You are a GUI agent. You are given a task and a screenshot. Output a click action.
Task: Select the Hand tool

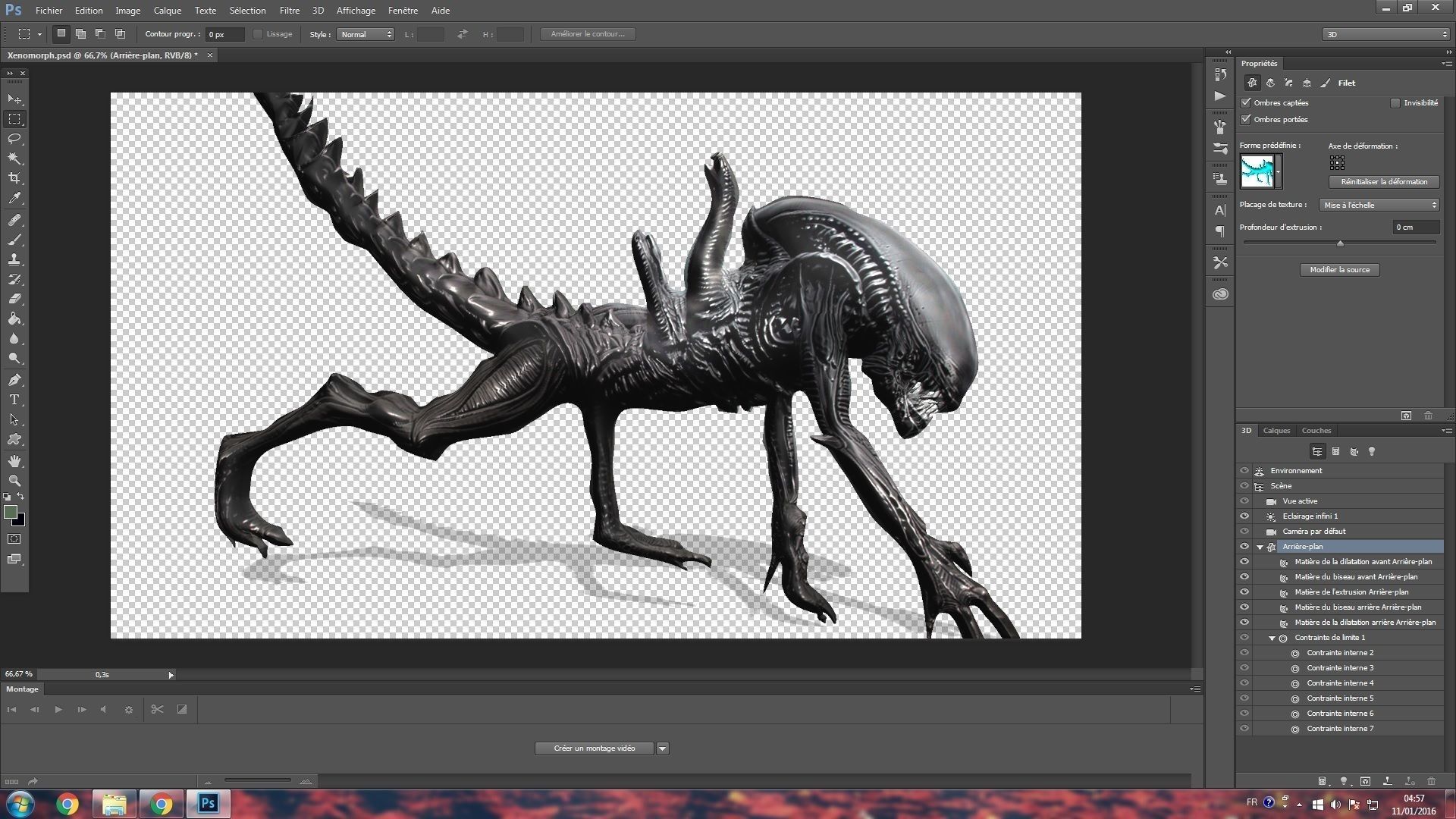click(x=14, y=461)
